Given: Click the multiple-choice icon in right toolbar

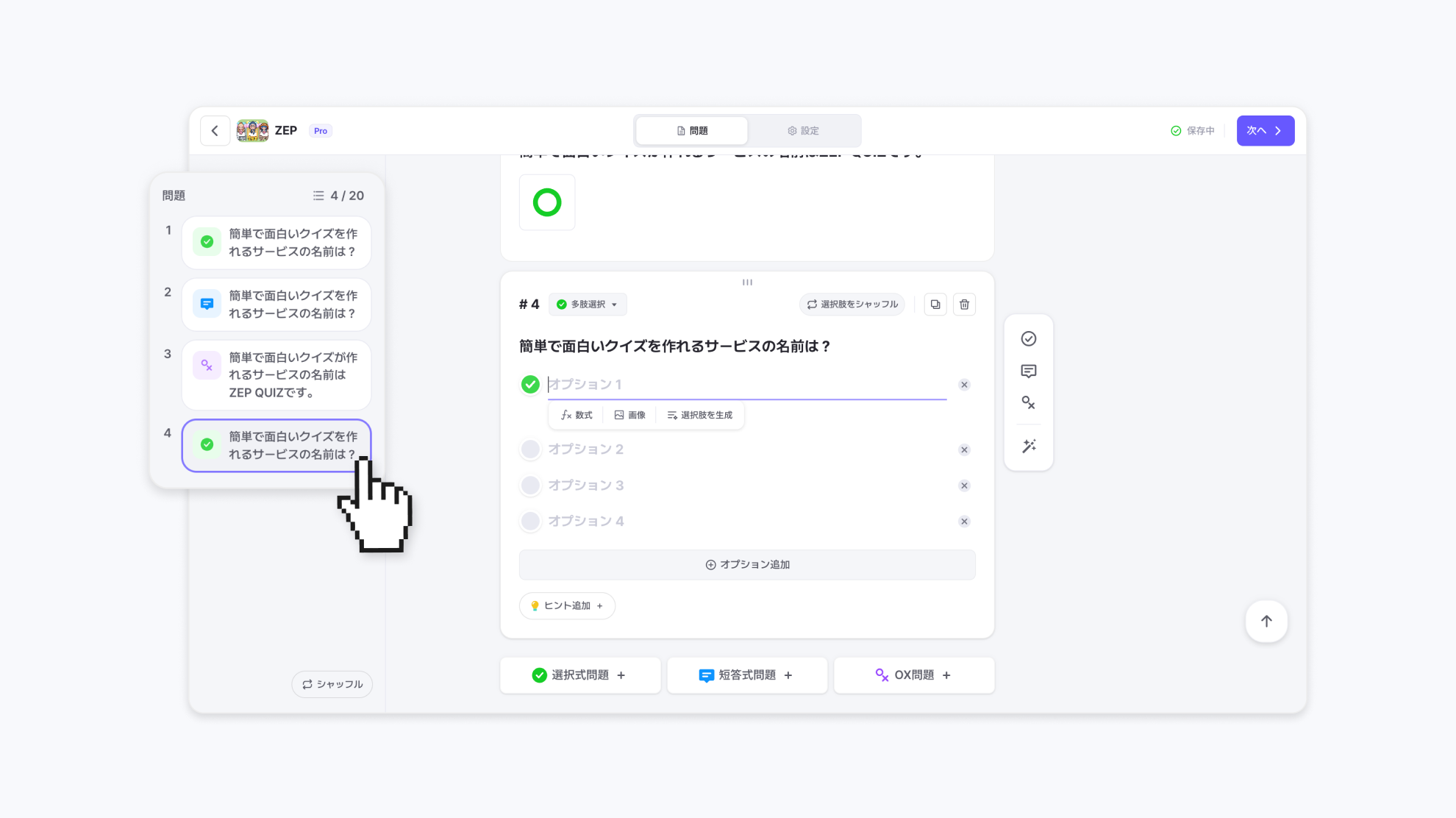Looking at the screenshot, I should pyautogui.click(x=1028, y=339).
